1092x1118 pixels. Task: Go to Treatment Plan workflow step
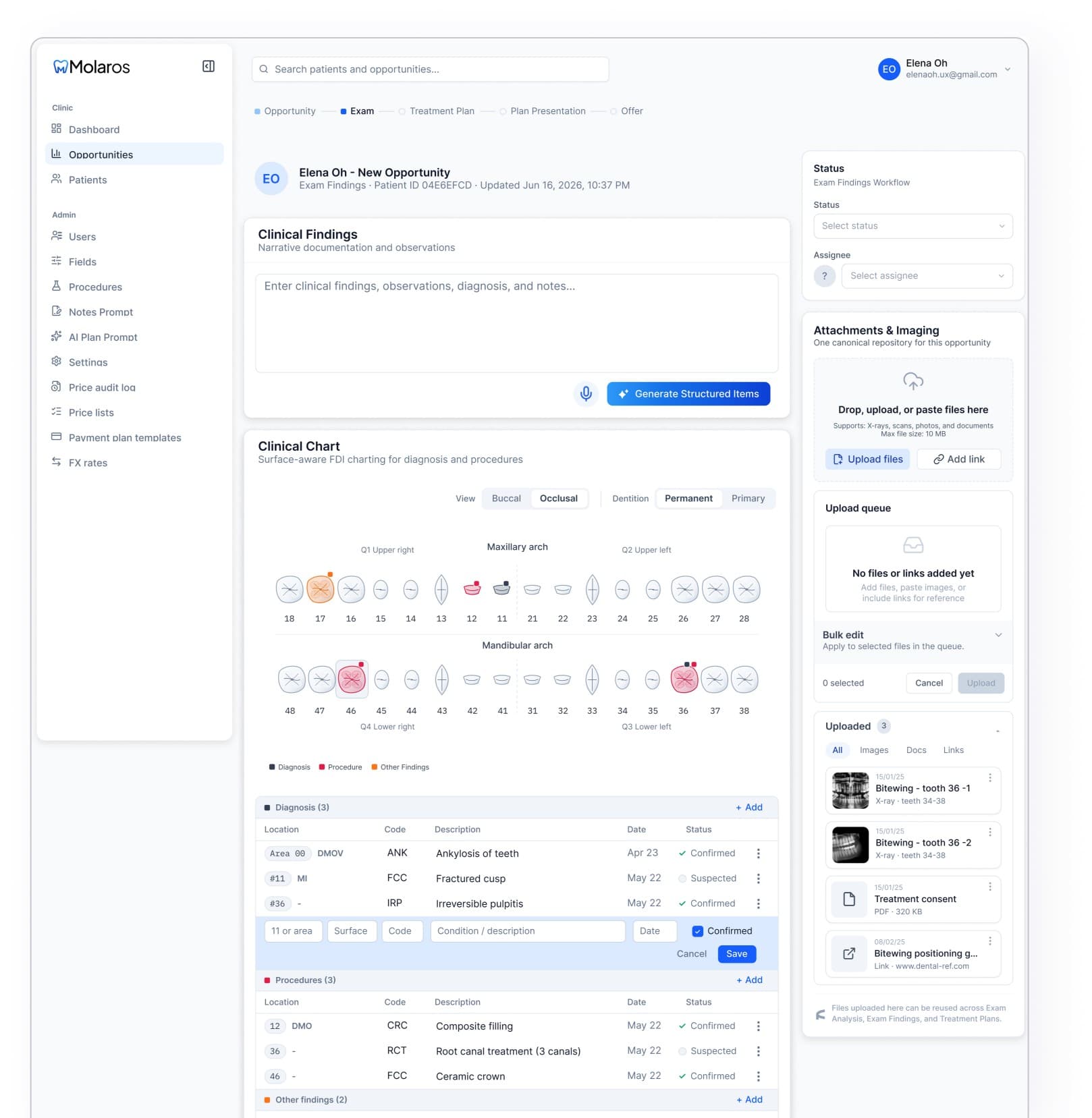437,111
